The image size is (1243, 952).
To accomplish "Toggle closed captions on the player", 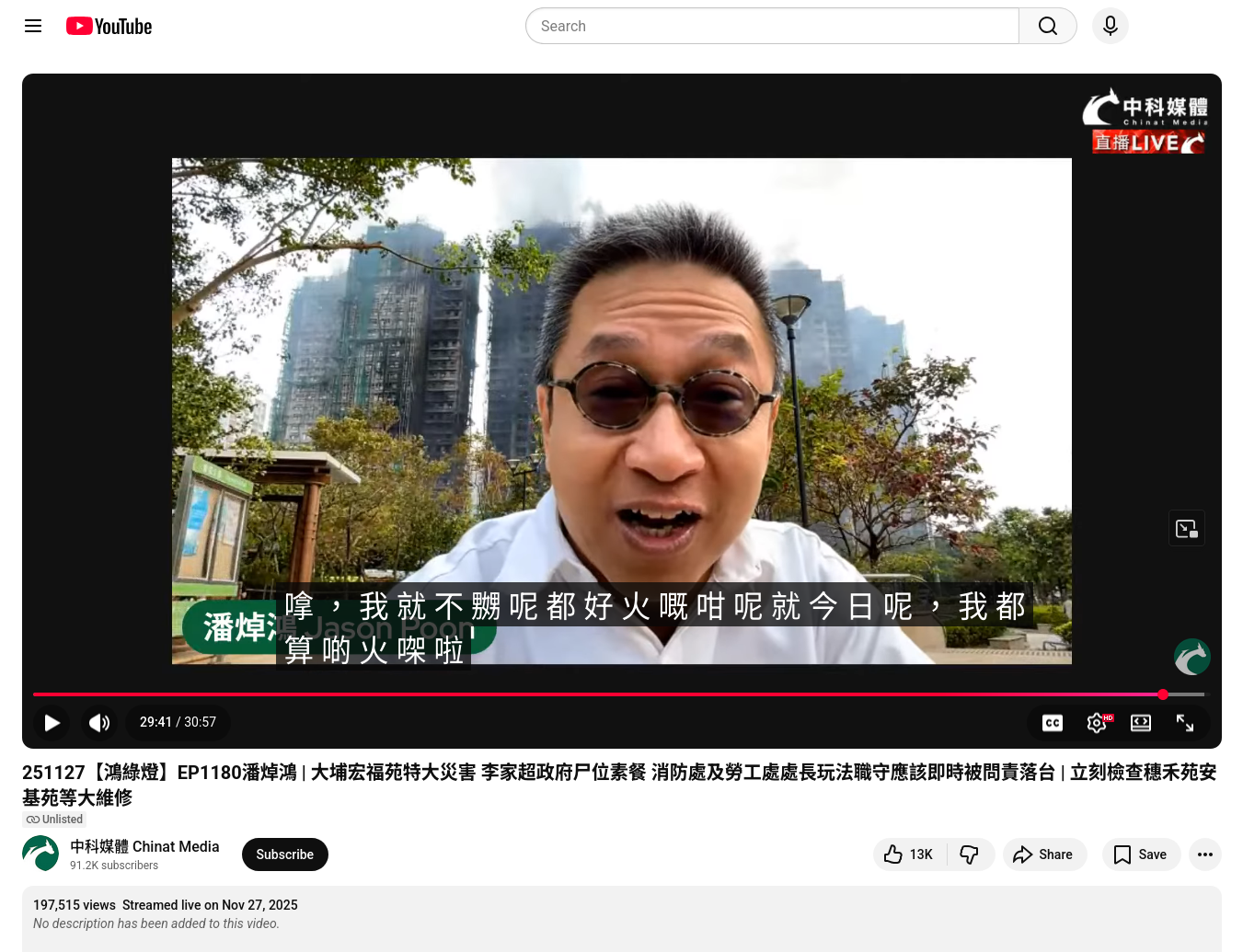I will (1053, 723).
